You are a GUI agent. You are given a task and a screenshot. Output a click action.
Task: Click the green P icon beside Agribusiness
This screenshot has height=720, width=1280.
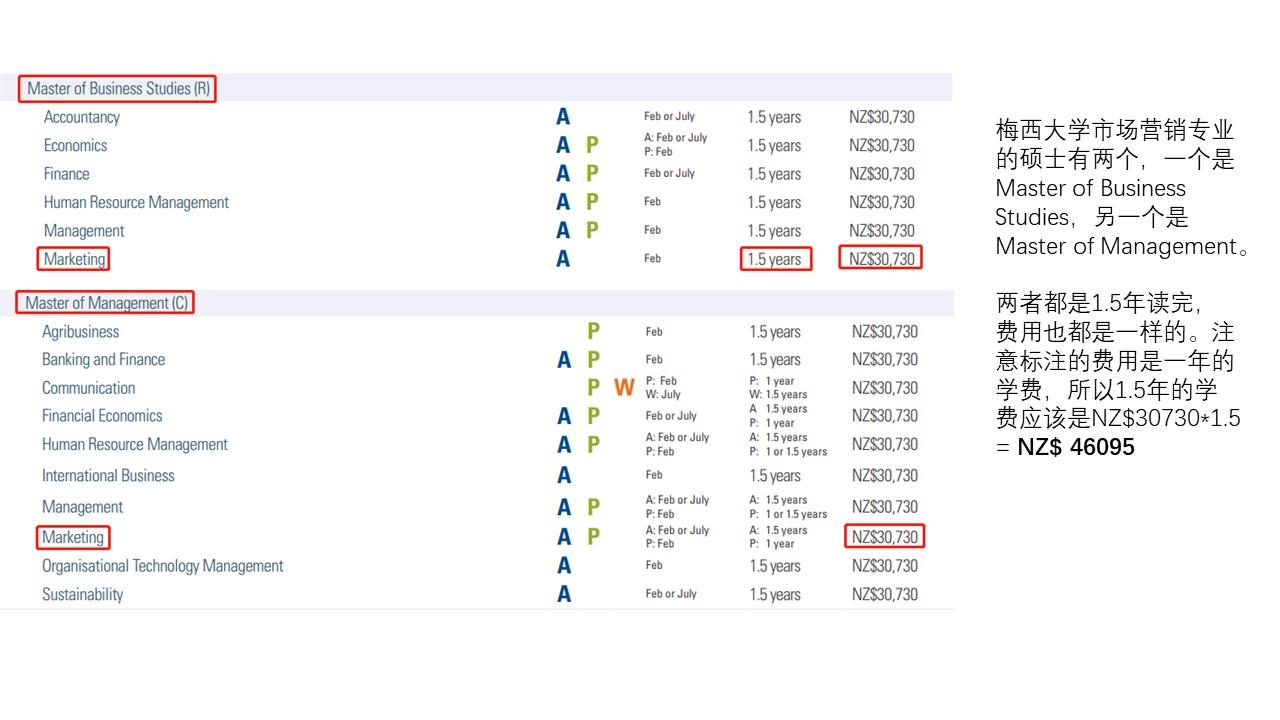pyautogui.click(x=593, y=332)
